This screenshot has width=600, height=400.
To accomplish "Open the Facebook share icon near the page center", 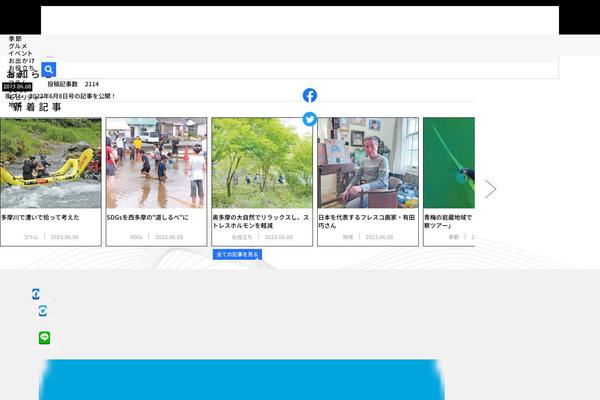I will (x=310, y=95).
